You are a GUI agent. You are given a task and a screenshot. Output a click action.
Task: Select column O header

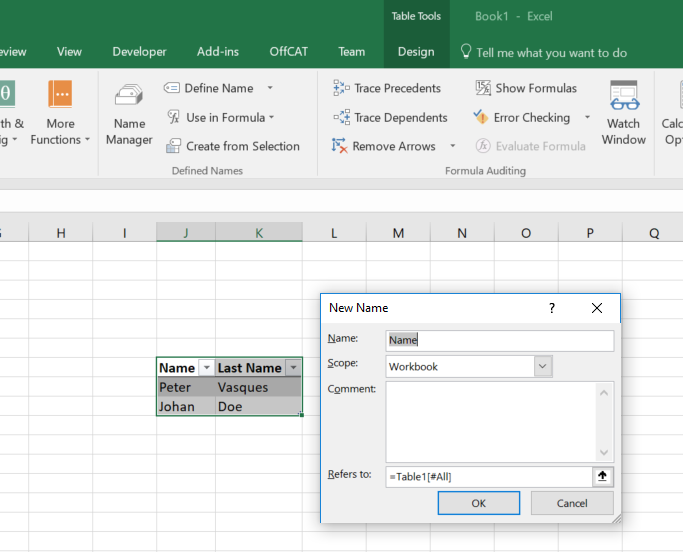coord(526,233)
